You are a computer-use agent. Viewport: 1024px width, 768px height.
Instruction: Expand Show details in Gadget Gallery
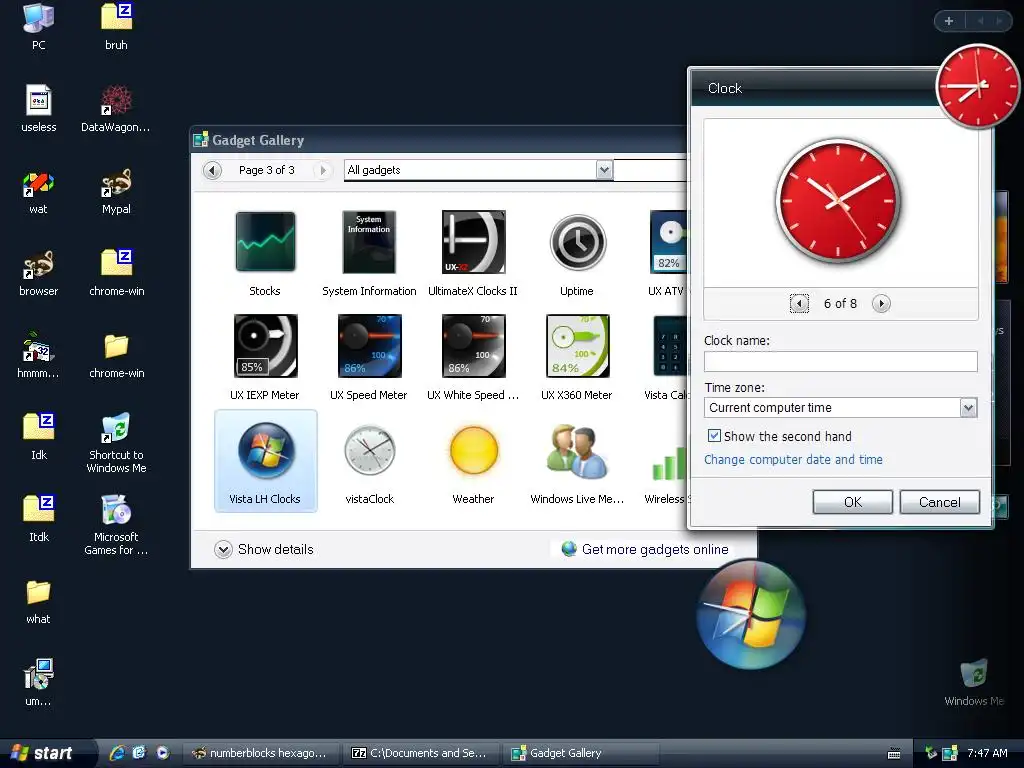(x=264, y=549)
